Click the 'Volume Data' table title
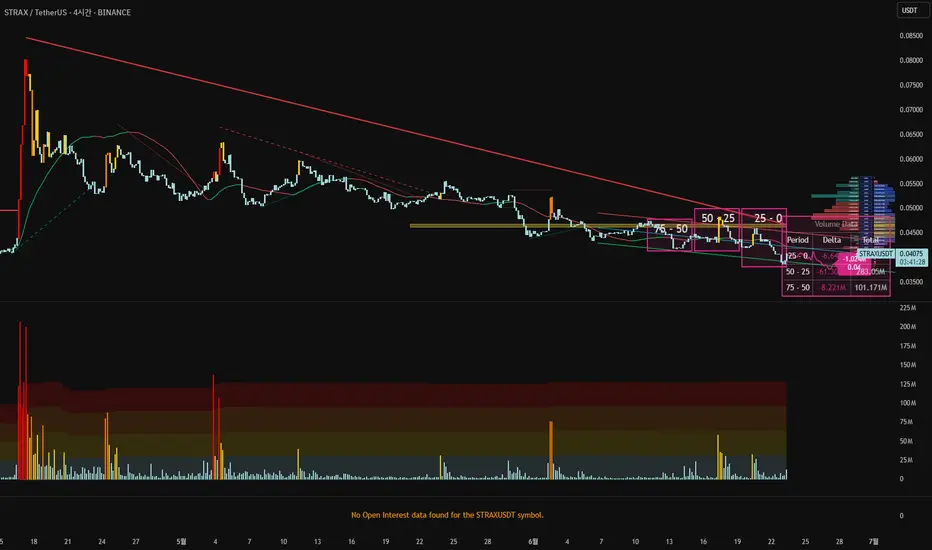The image size is (932, 550). pyautogui.click(x=836, y=224)
